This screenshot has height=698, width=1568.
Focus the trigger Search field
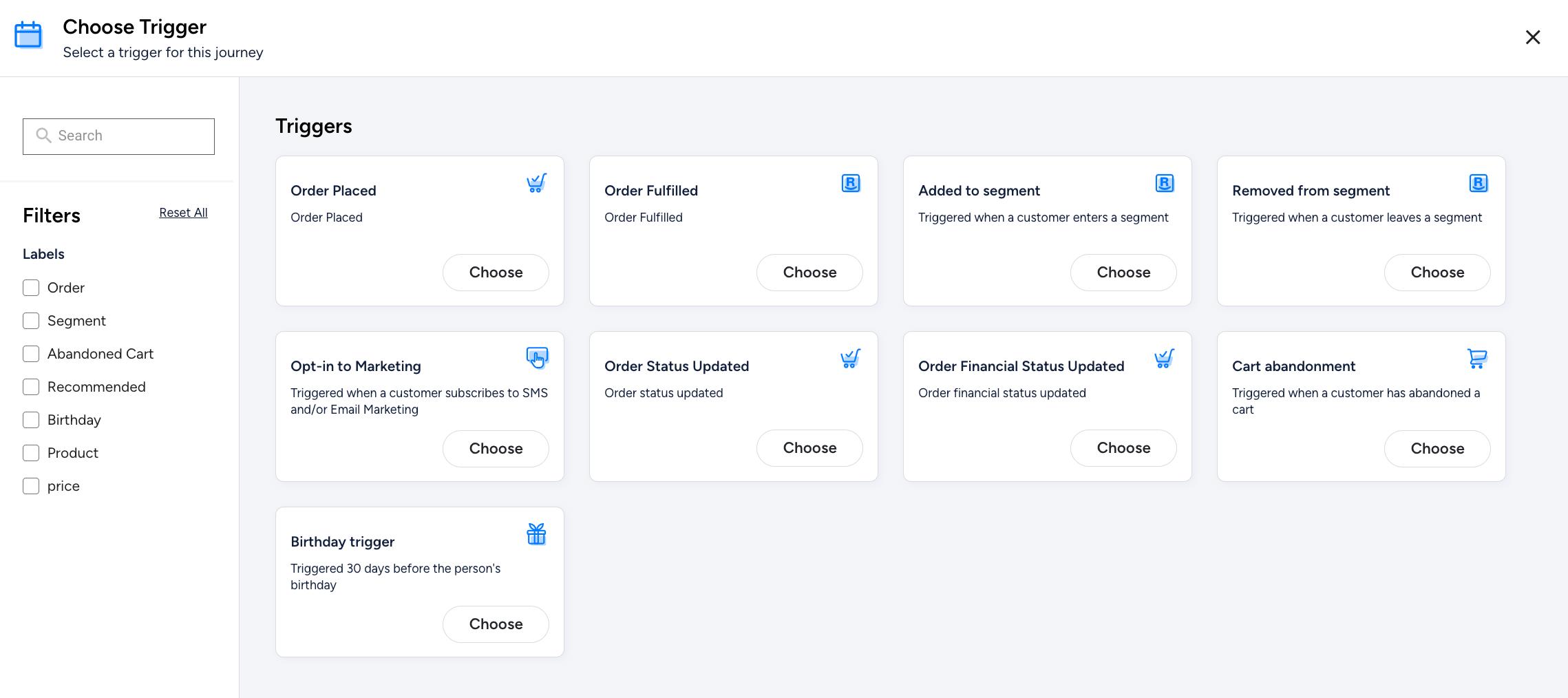pos(118,136)
